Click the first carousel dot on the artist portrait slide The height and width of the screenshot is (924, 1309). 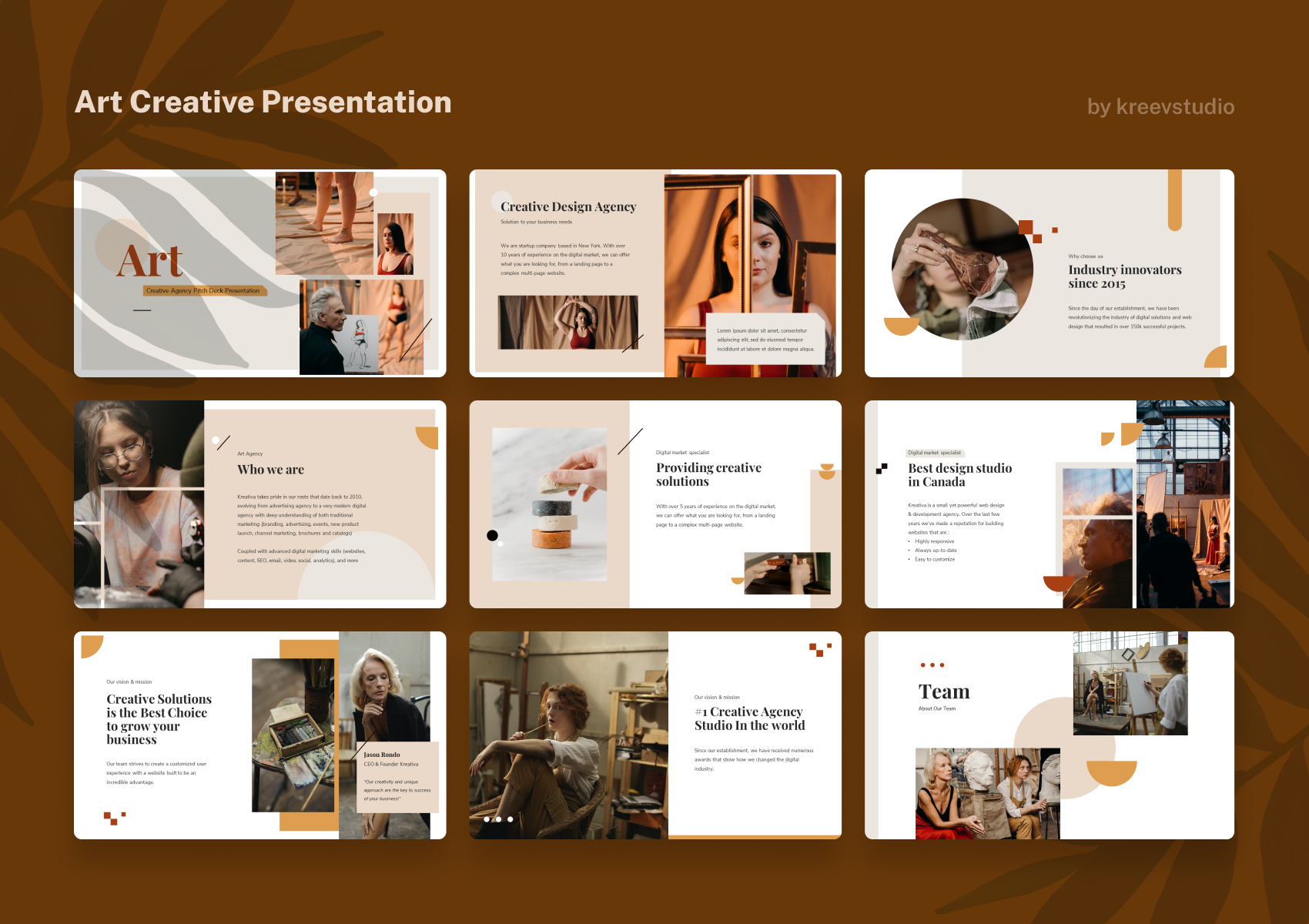487,820
